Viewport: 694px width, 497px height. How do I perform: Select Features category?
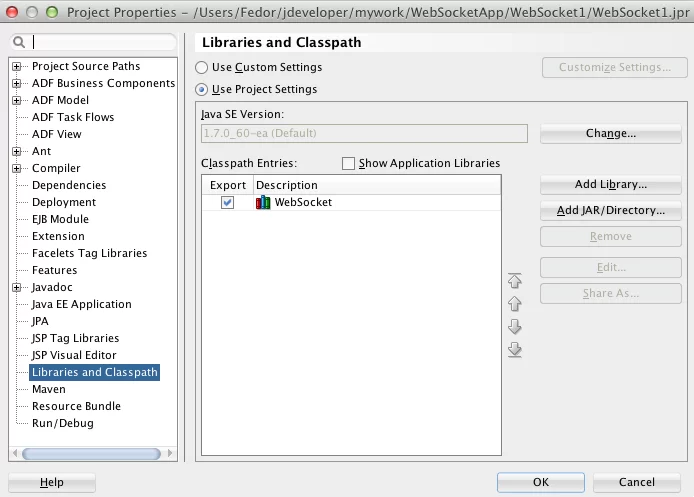[54, 270]
